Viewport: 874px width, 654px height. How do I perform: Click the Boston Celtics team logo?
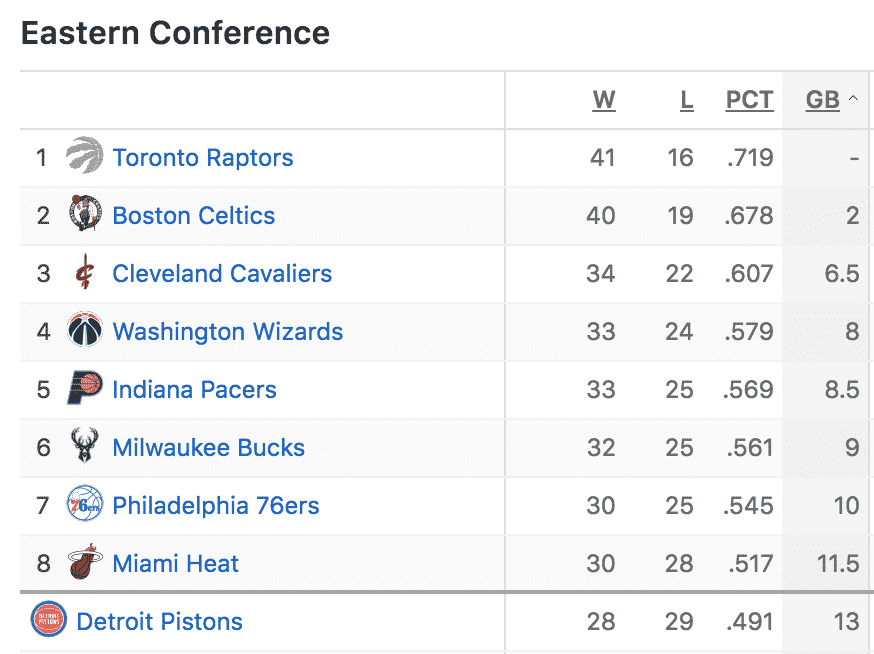[x=85, y=213]
